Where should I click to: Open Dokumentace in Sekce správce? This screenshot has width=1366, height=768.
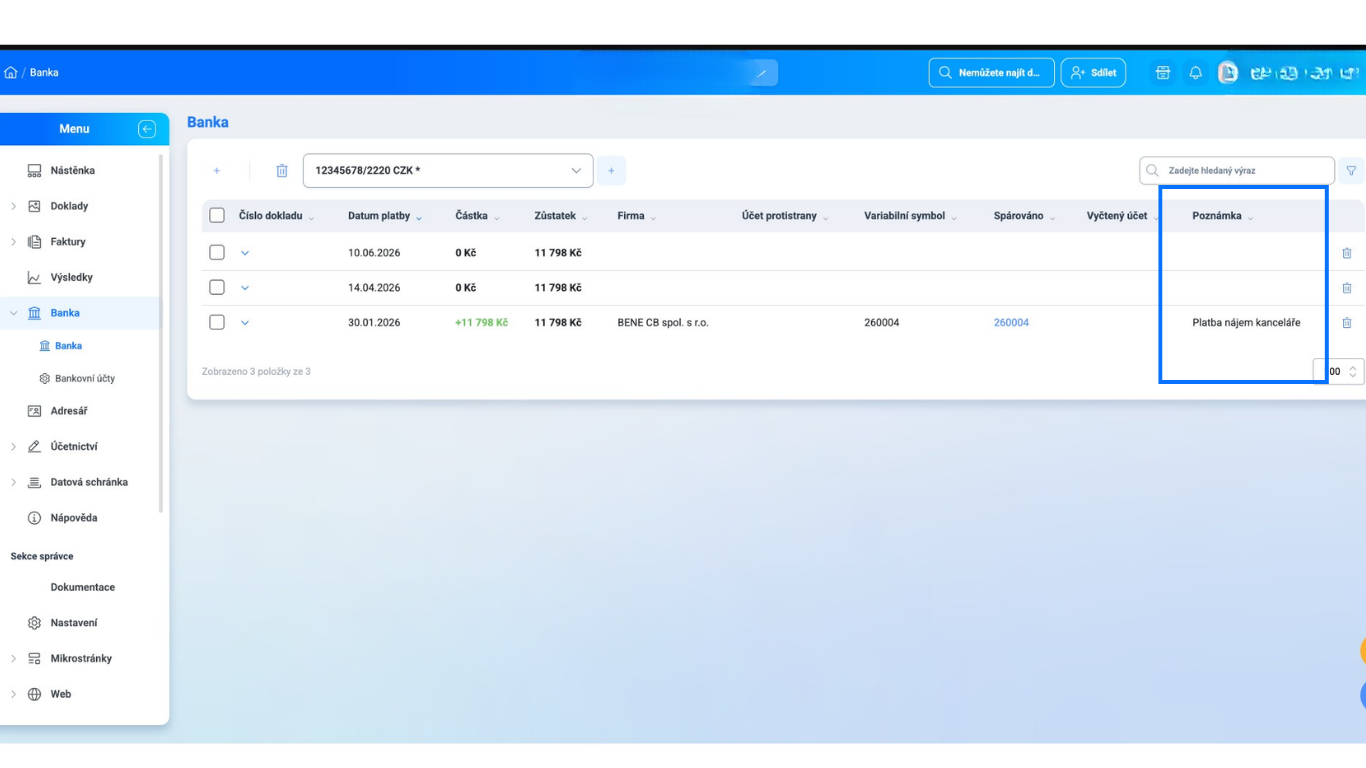coord(83,588)
